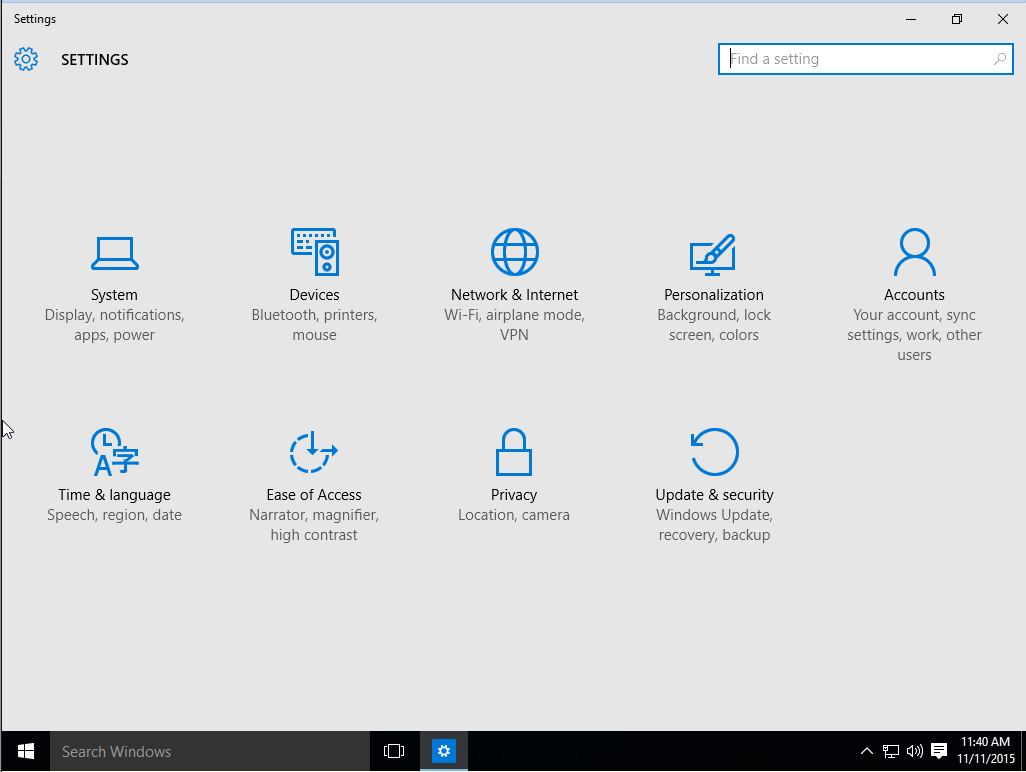Click "Narrator, magnifier, high contrast" description

click(314, 525)
